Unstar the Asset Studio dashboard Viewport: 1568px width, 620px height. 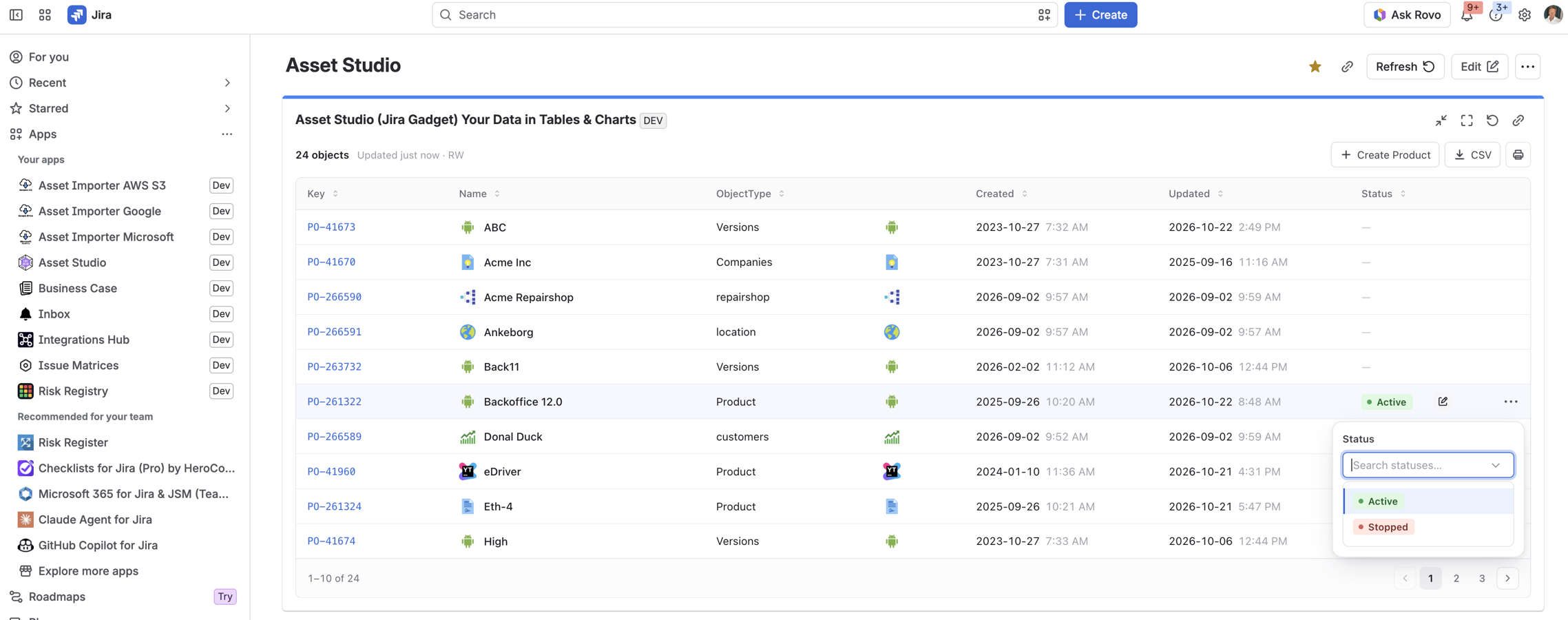pyautogui.click(x=1315, y=67)
